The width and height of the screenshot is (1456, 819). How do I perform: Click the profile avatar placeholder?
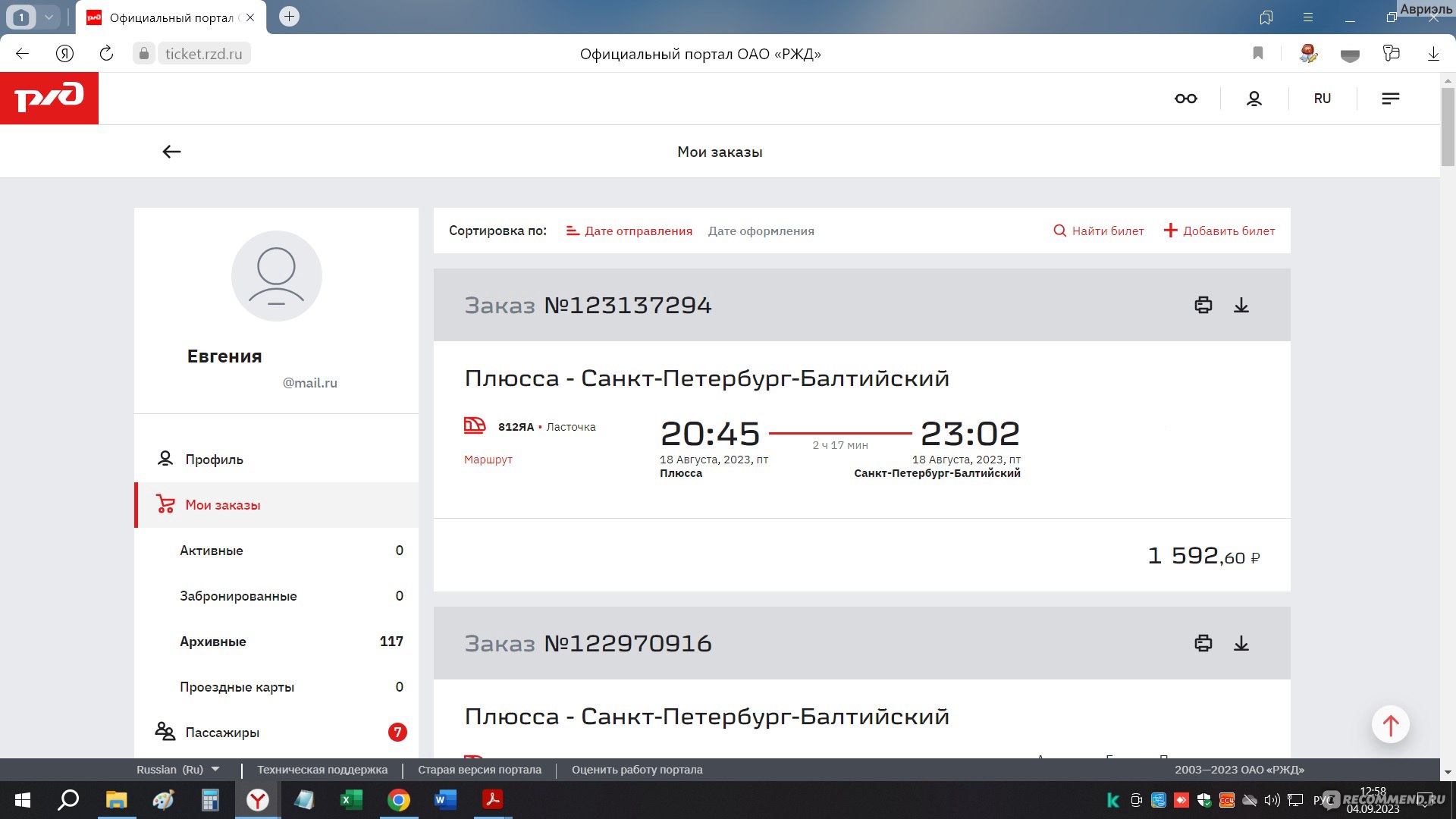click(x=277, y=276)
